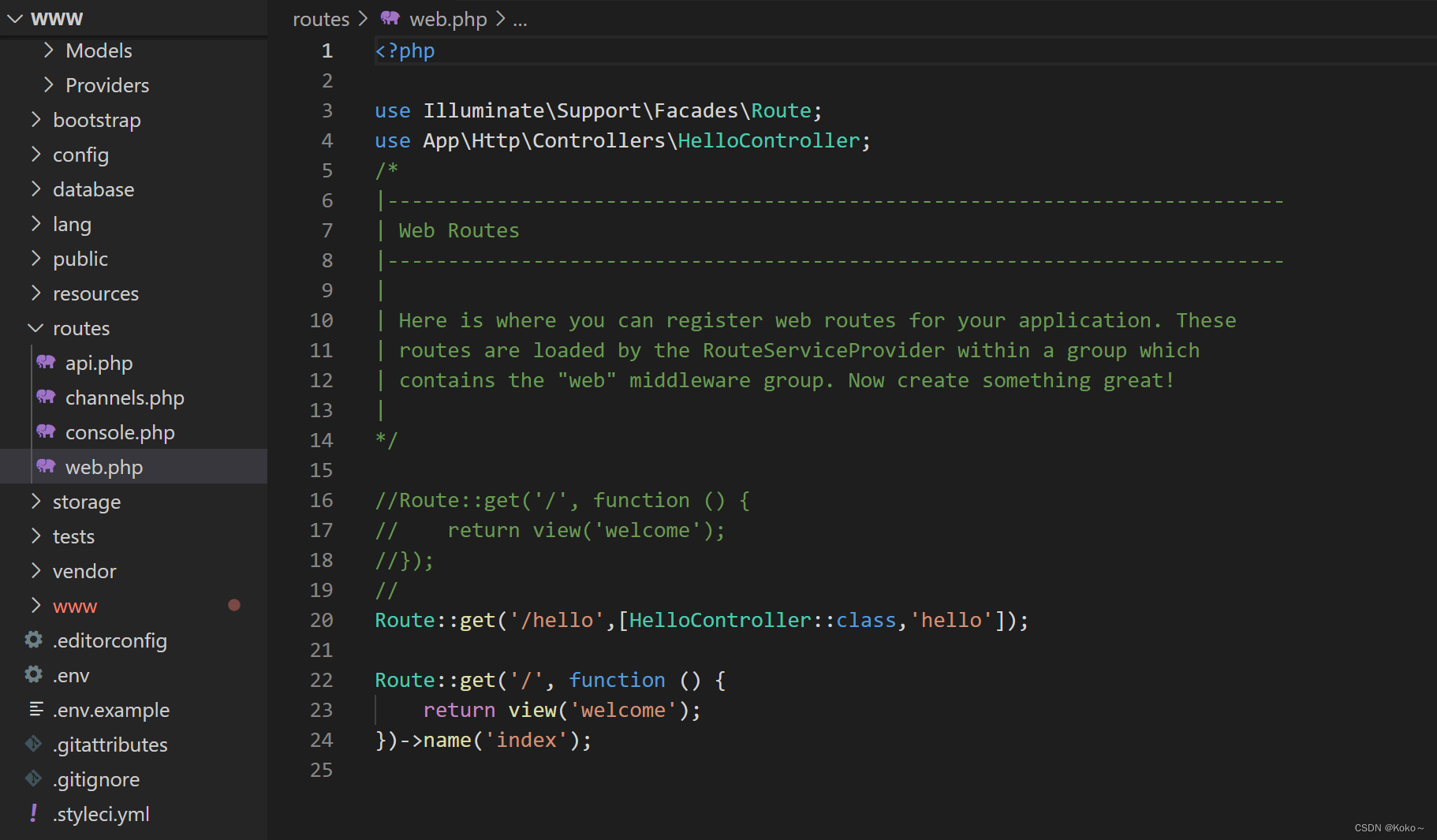Collapse the routes folder chevron

click(x=35, y=327)
